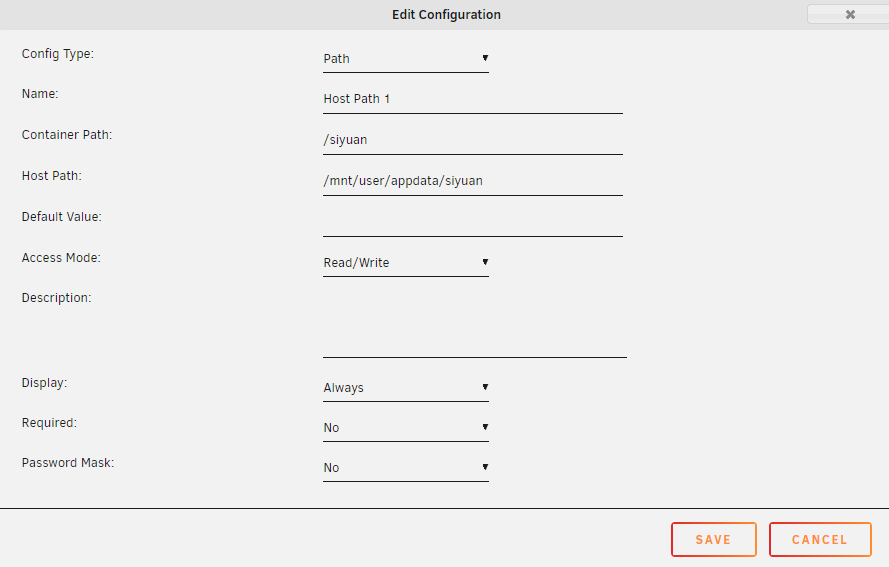Select the empty Default Value field
889x567 pixels.
(472, 222)
